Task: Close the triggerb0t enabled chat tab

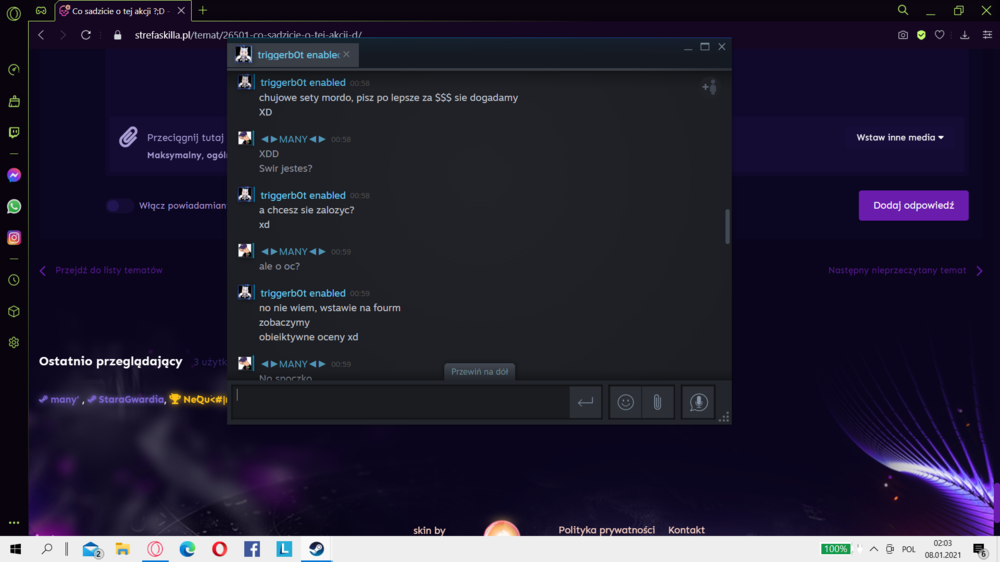Action: click(x=346, y=54)
